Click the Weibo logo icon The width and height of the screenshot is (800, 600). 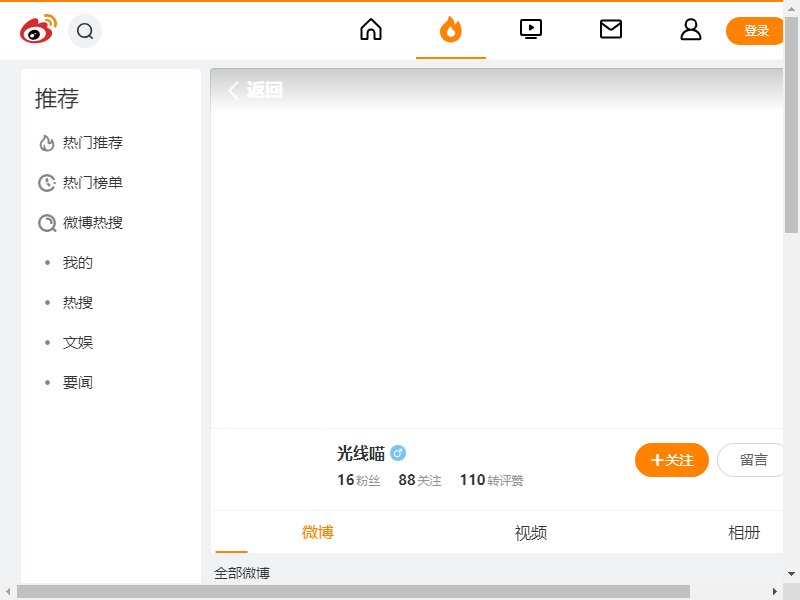tap(38, 29)
